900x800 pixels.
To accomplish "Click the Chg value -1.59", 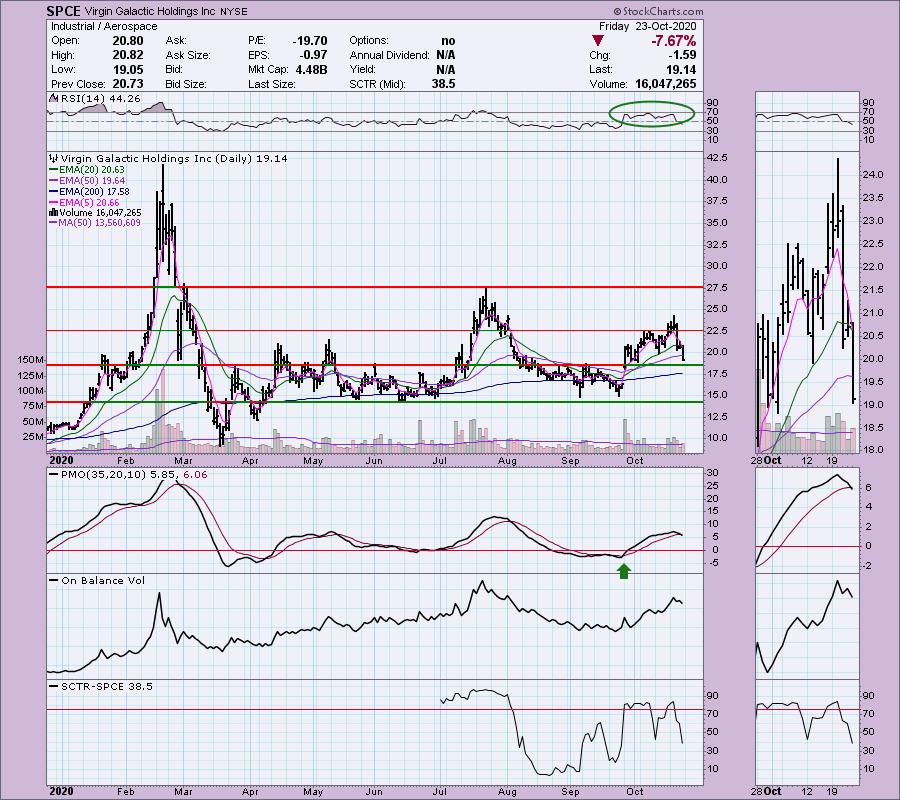I will pyautogui.click(x=681, y=55).
